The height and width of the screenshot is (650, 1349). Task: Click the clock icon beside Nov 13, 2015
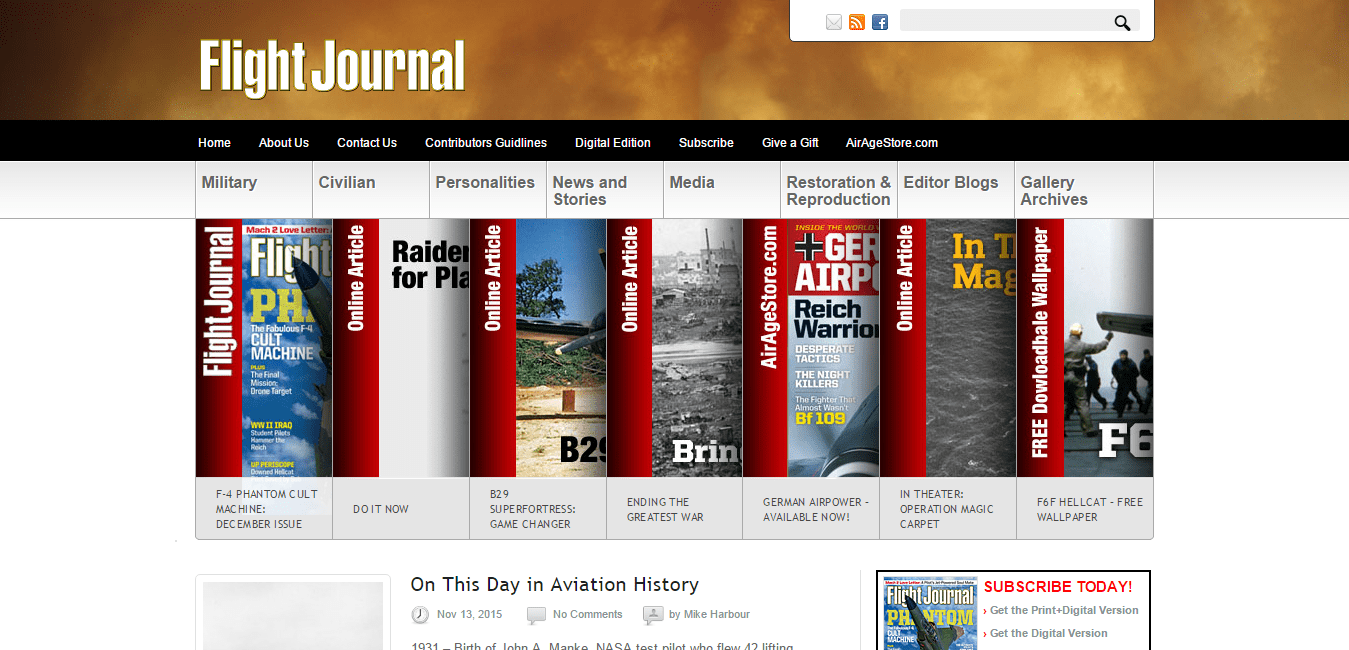click(420, 614)
